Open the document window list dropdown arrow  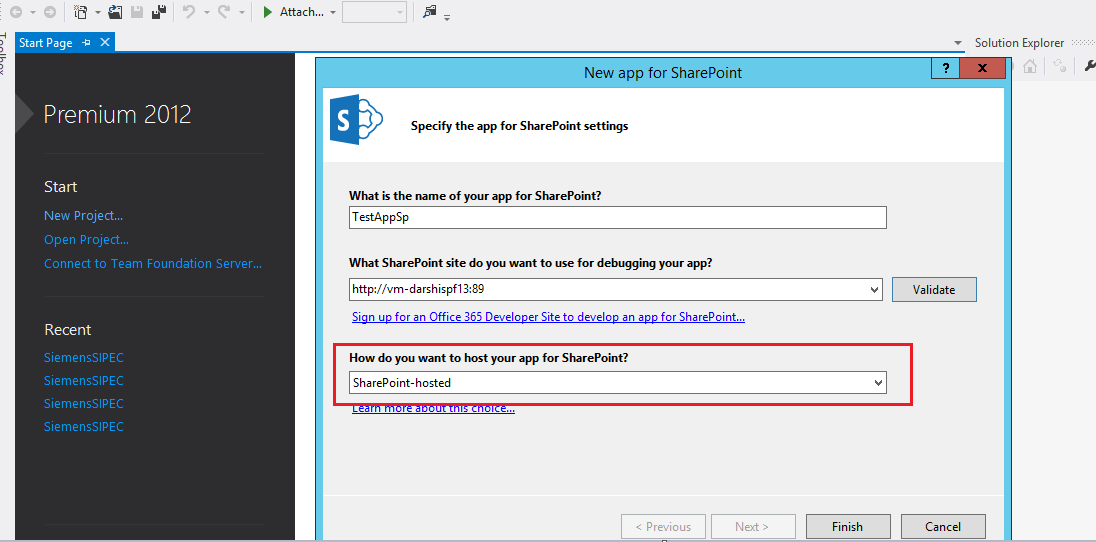(958, 43)
